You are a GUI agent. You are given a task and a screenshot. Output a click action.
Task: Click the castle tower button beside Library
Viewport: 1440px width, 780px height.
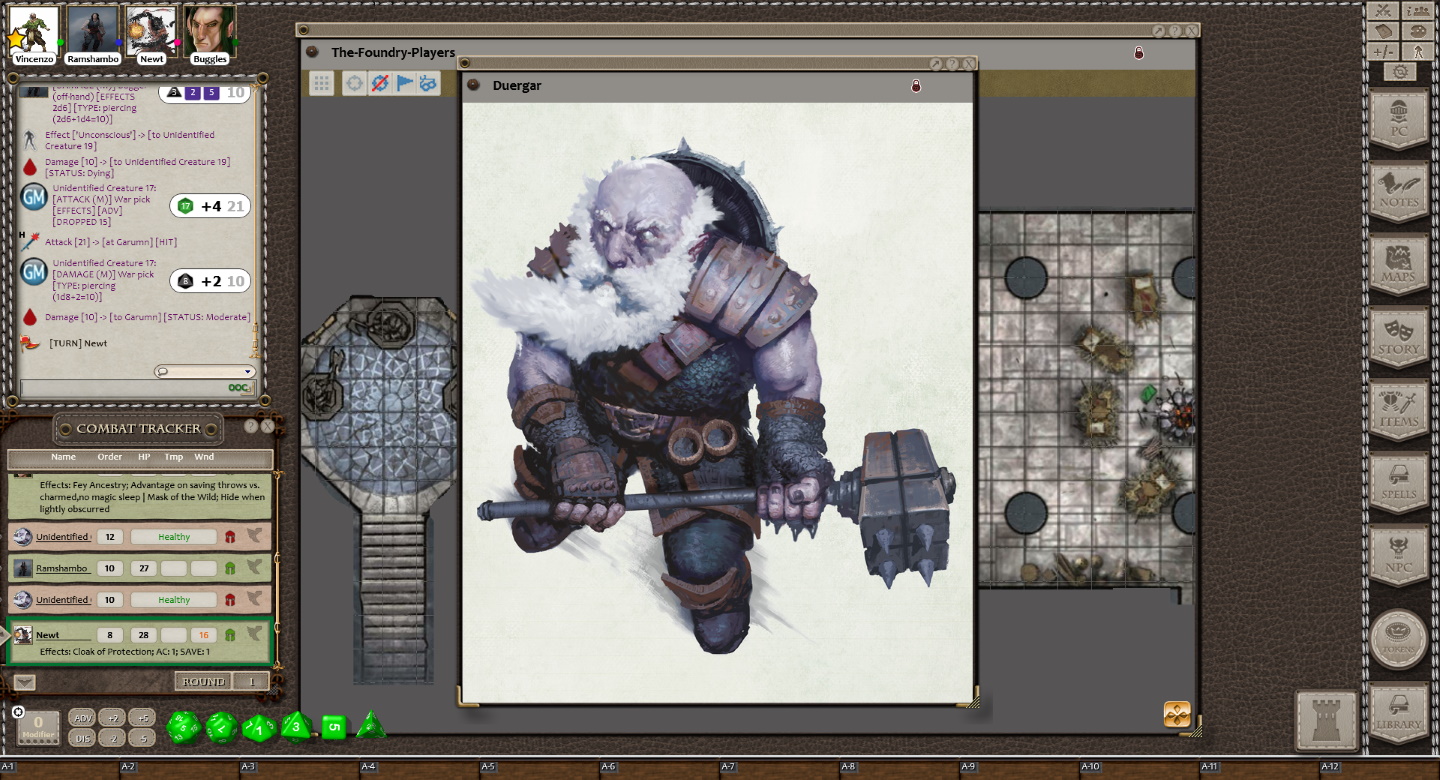click(x=1327, y=720)
